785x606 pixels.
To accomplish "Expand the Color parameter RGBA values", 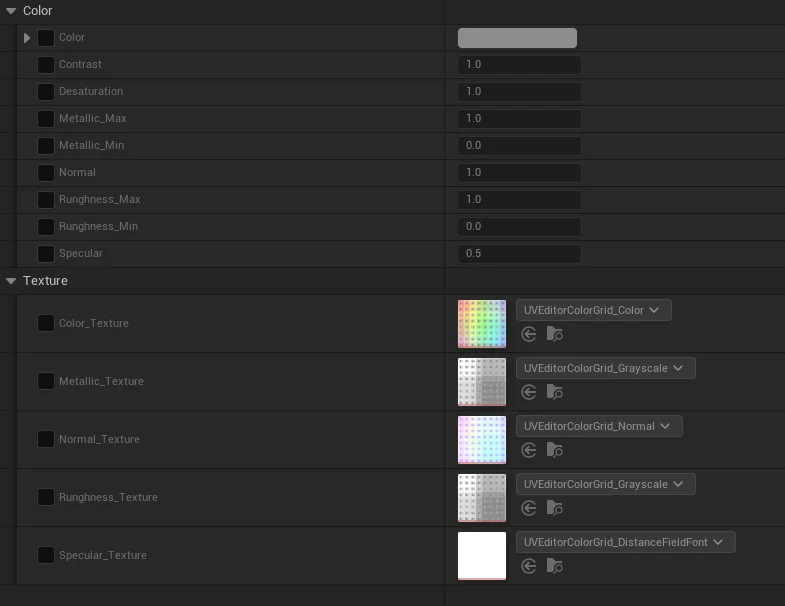I will point(27,38).
